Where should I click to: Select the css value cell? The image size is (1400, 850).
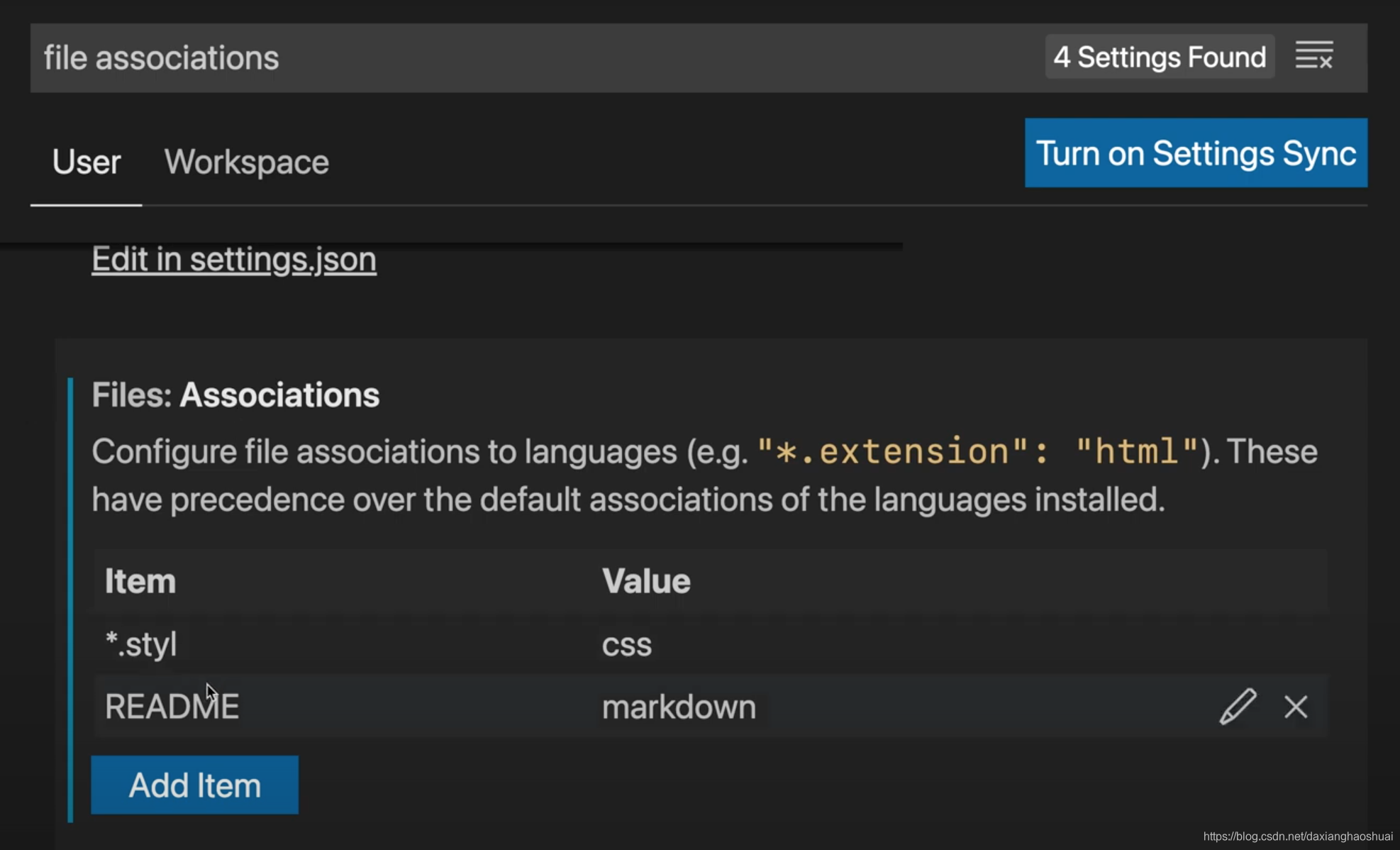pyautogui.click(x=626, y=645)
